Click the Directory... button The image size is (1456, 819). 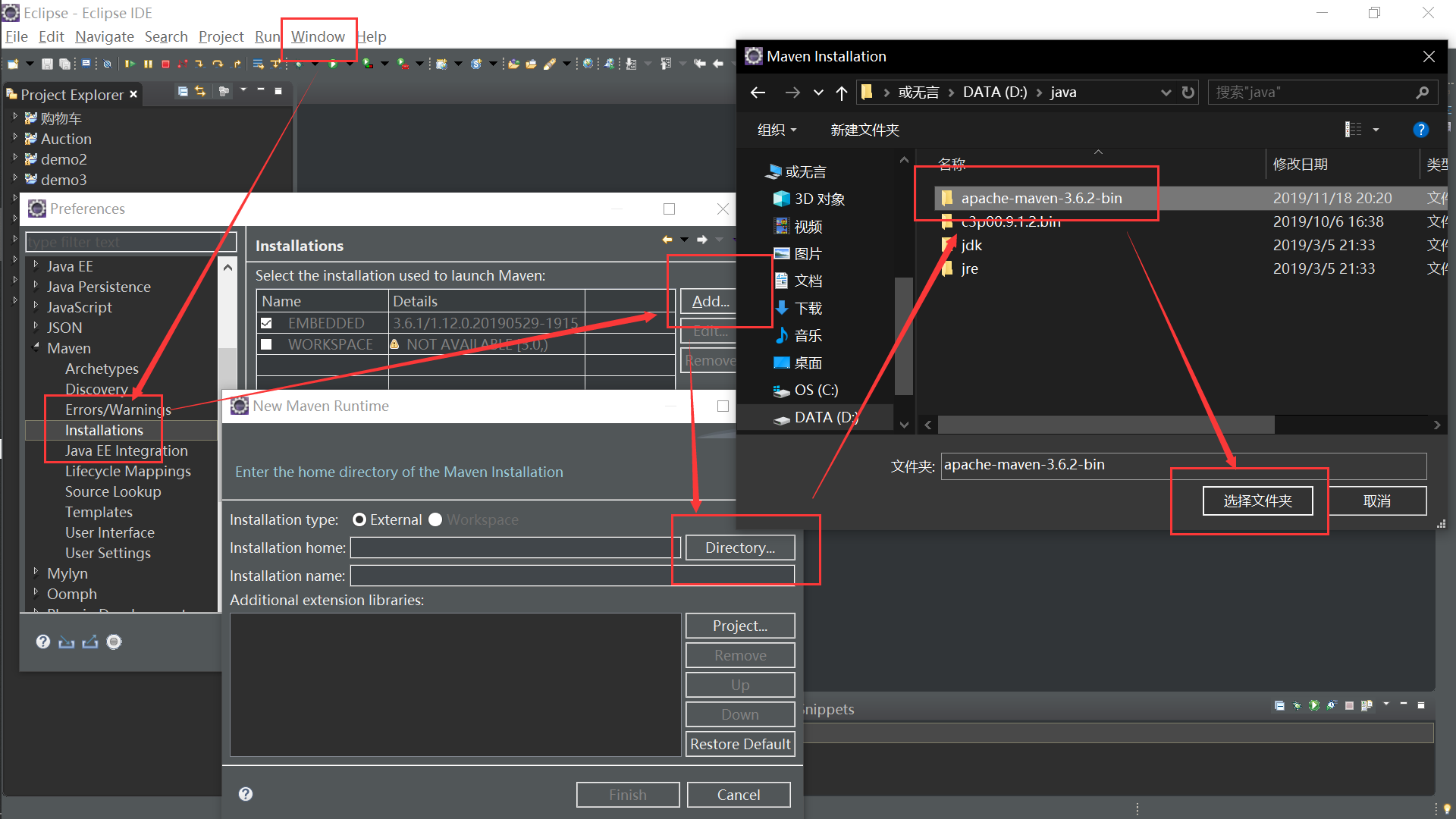(740, 548)
